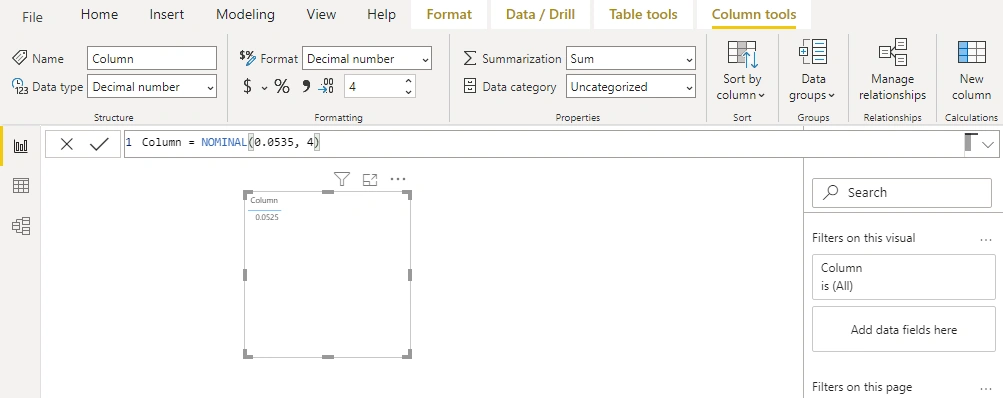Open Filters on this visual options
Viewport: 1003px width, 398px height.
pos(985,239)
